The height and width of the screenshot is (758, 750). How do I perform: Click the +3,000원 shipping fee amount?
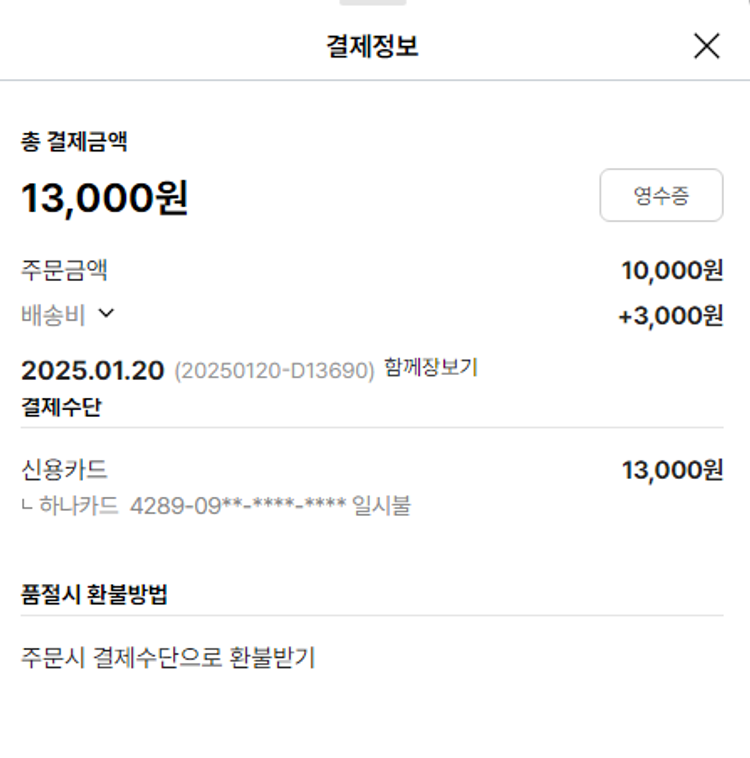pos(670,316)
